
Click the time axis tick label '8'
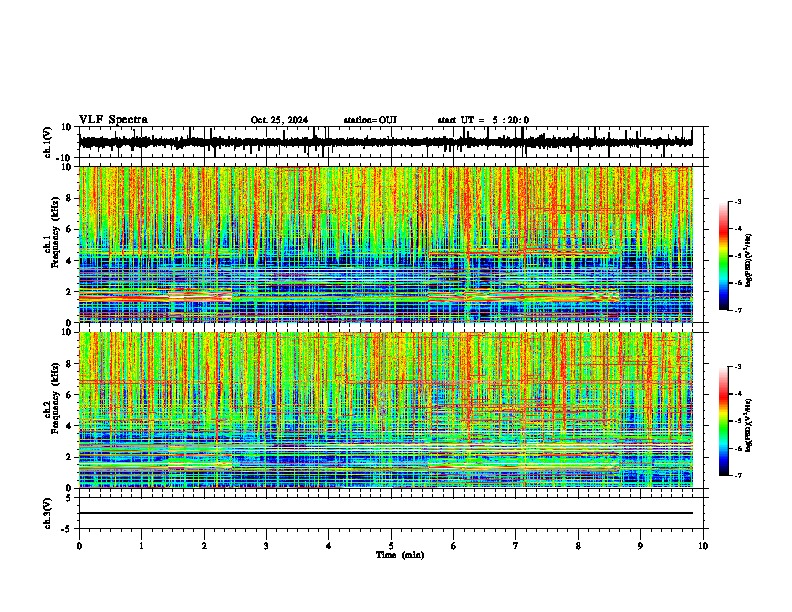coord(578,546)
